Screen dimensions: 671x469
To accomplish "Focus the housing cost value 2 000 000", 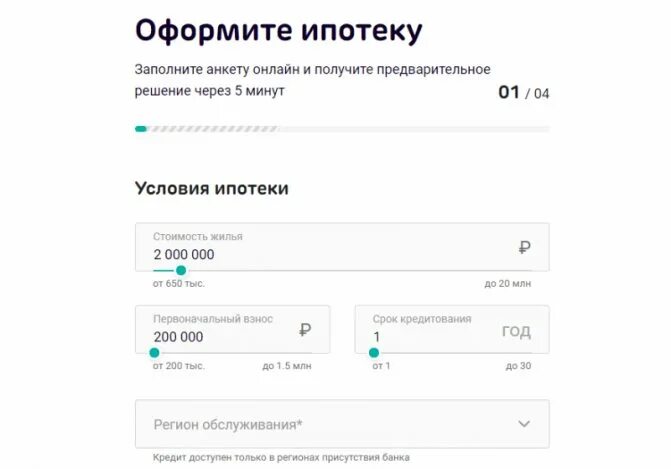I will [184, 255].
